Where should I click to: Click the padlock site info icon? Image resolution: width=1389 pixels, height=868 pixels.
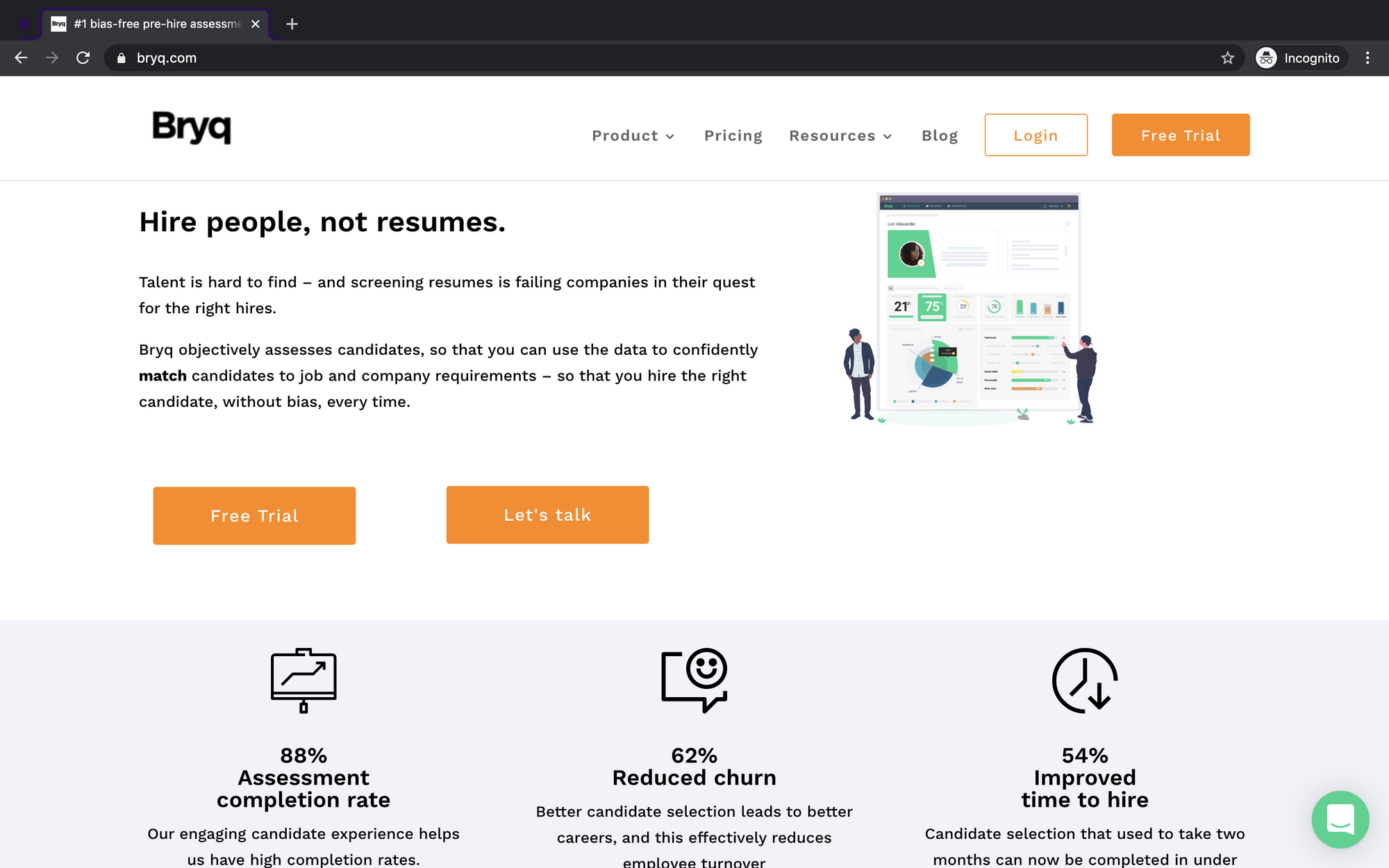click(122, 58)
